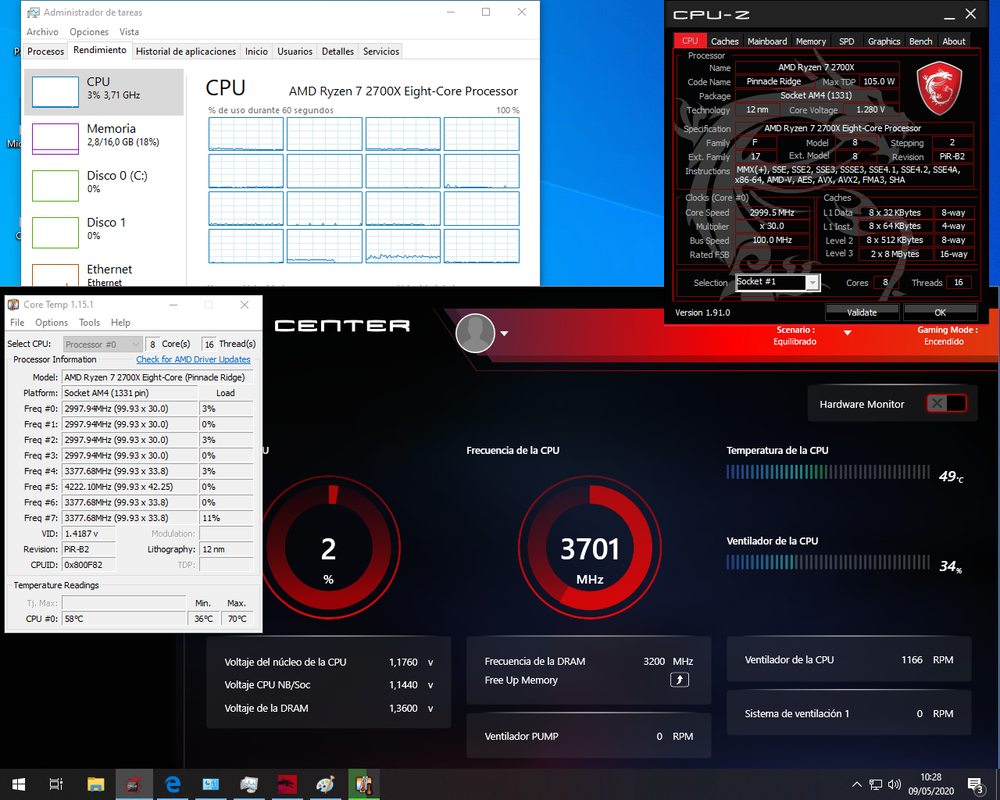Open the Scenario dropdown arrow in Dragon Center
The width and height of the screenshot is (1000, 800).
(848, 333)
